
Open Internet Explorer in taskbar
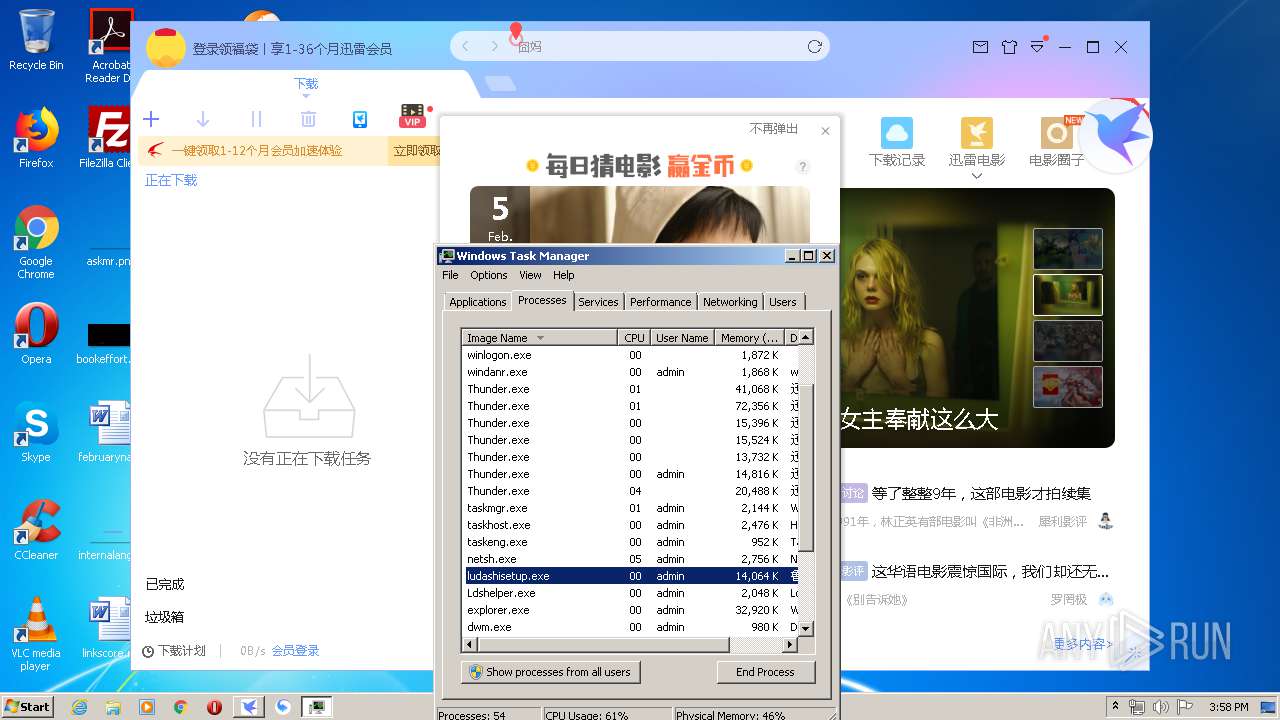80,707
